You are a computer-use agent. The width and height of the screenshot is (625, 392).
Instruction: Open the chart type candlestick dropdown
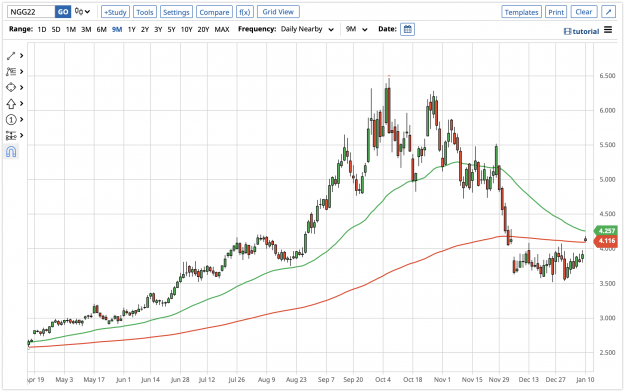(83, 12)
